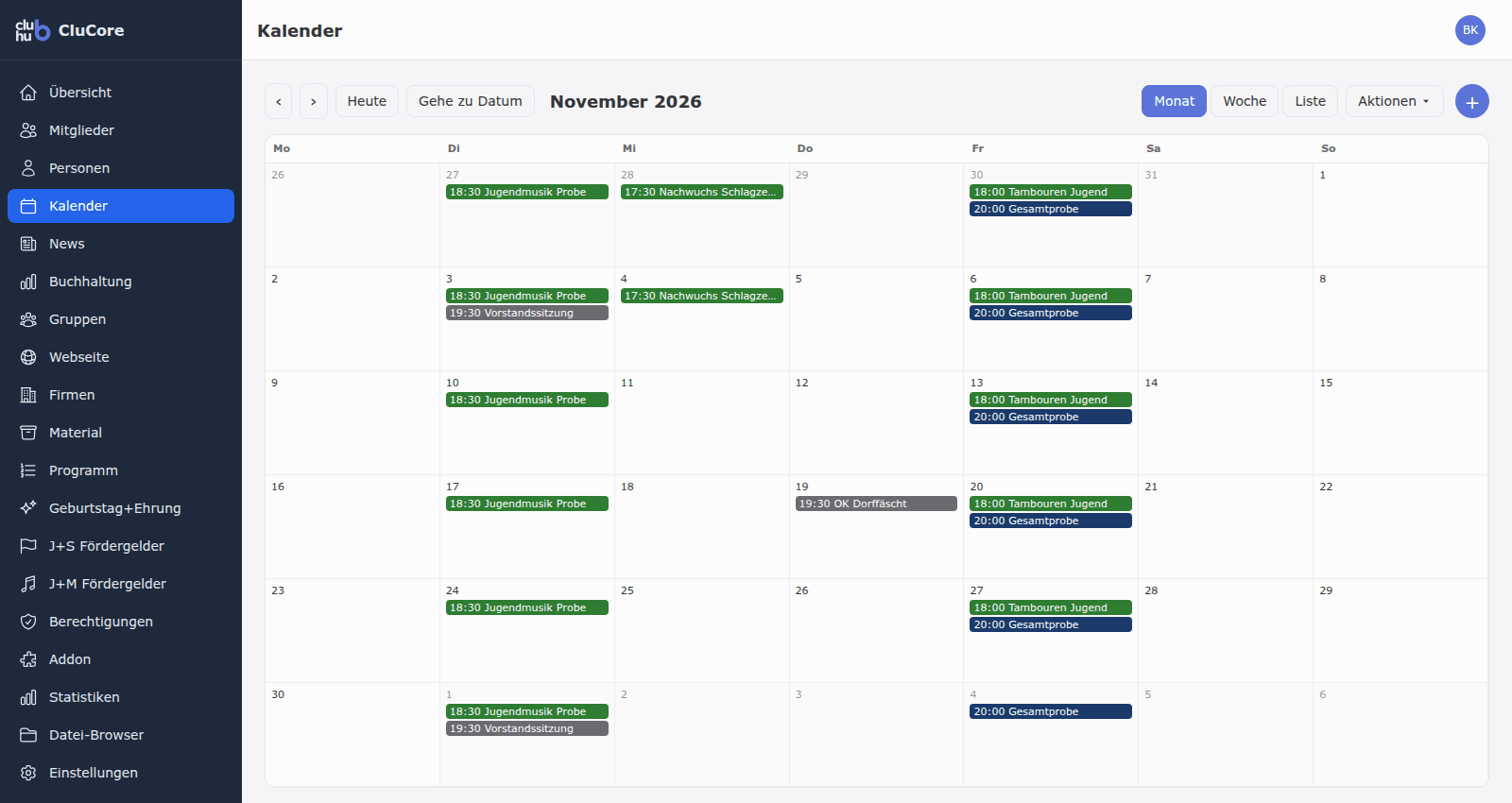Add a new event with plus button

click(x=1471, y=101)
